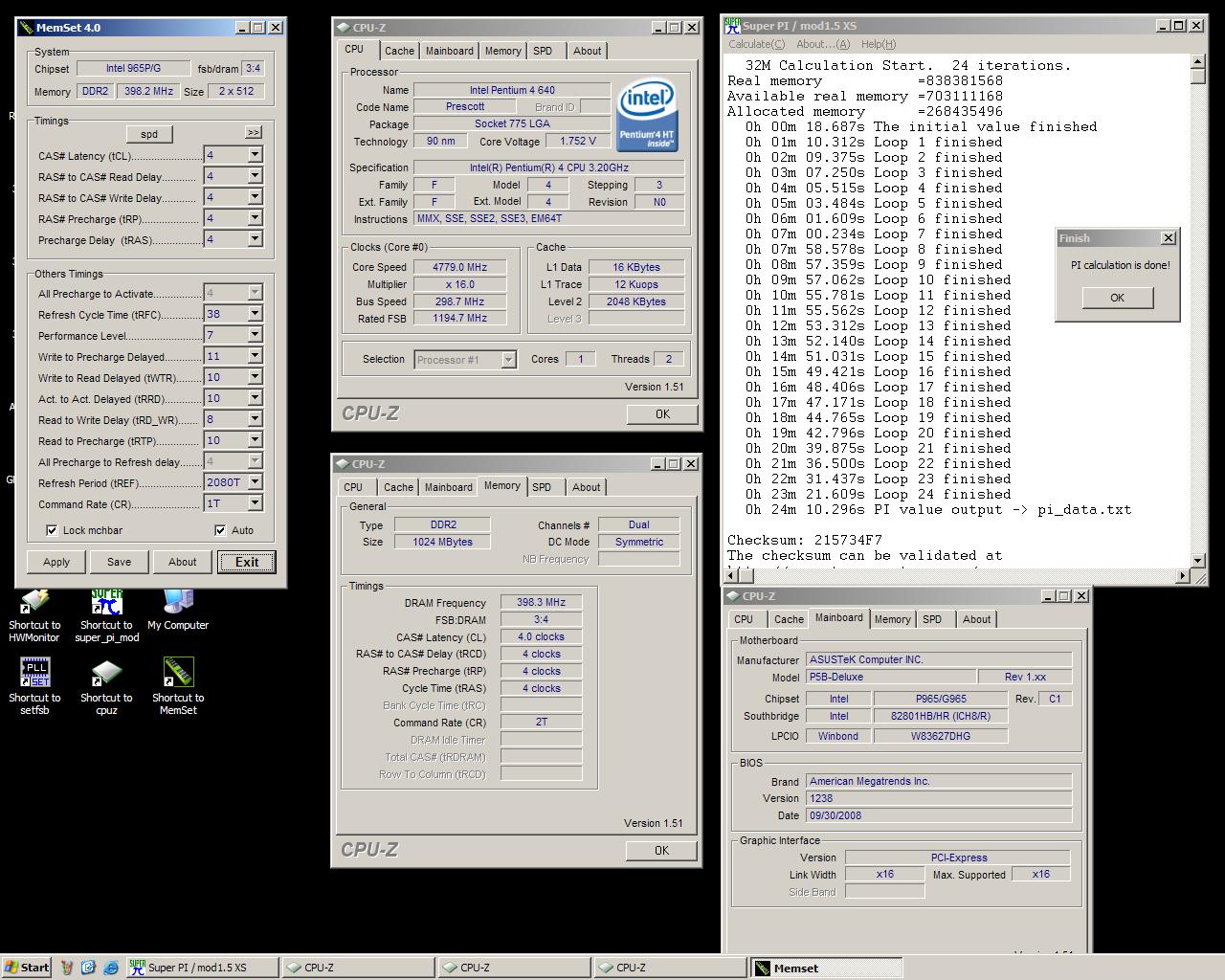Open the Command Rate (CR) dropdown
This screenshot has height=980, width=1225.
[x=255, y=503]
